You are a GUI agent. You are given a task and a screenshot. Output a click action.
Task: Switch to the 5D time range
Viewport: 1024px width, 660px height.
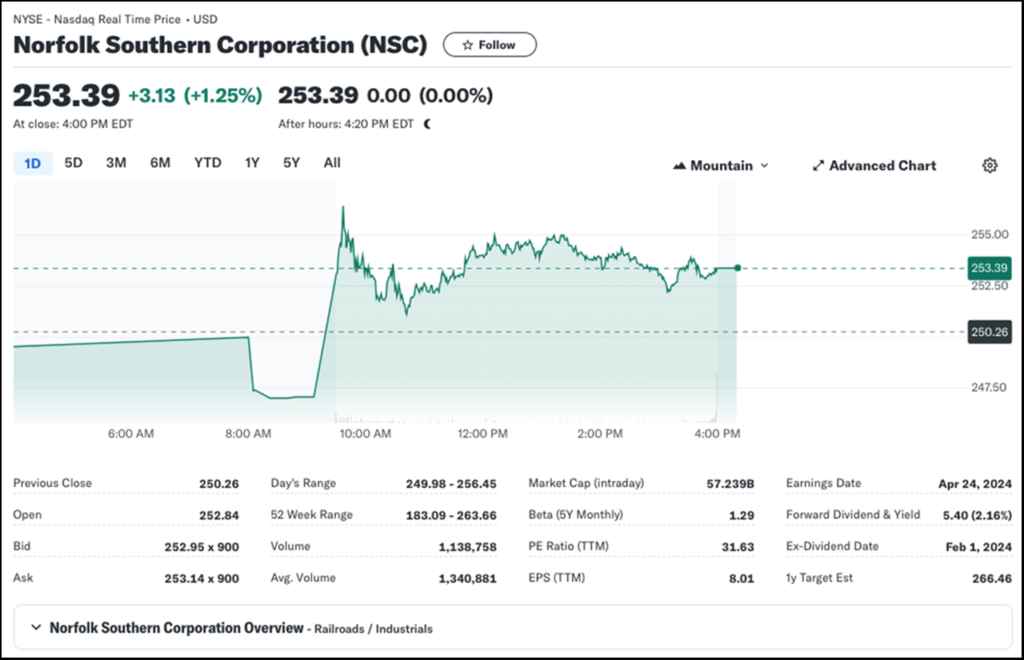click(73, 163)
